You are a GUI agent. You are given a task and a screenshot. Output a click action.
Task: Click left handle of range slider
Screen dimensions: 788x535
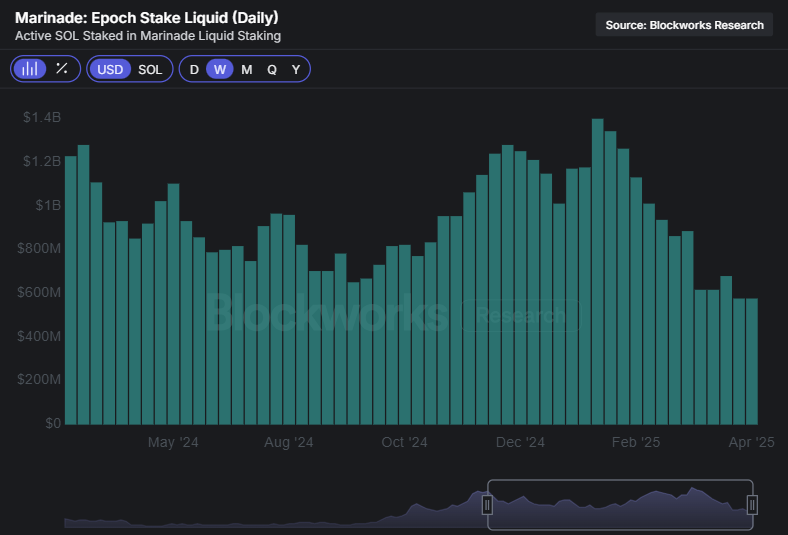coord(487,505)
